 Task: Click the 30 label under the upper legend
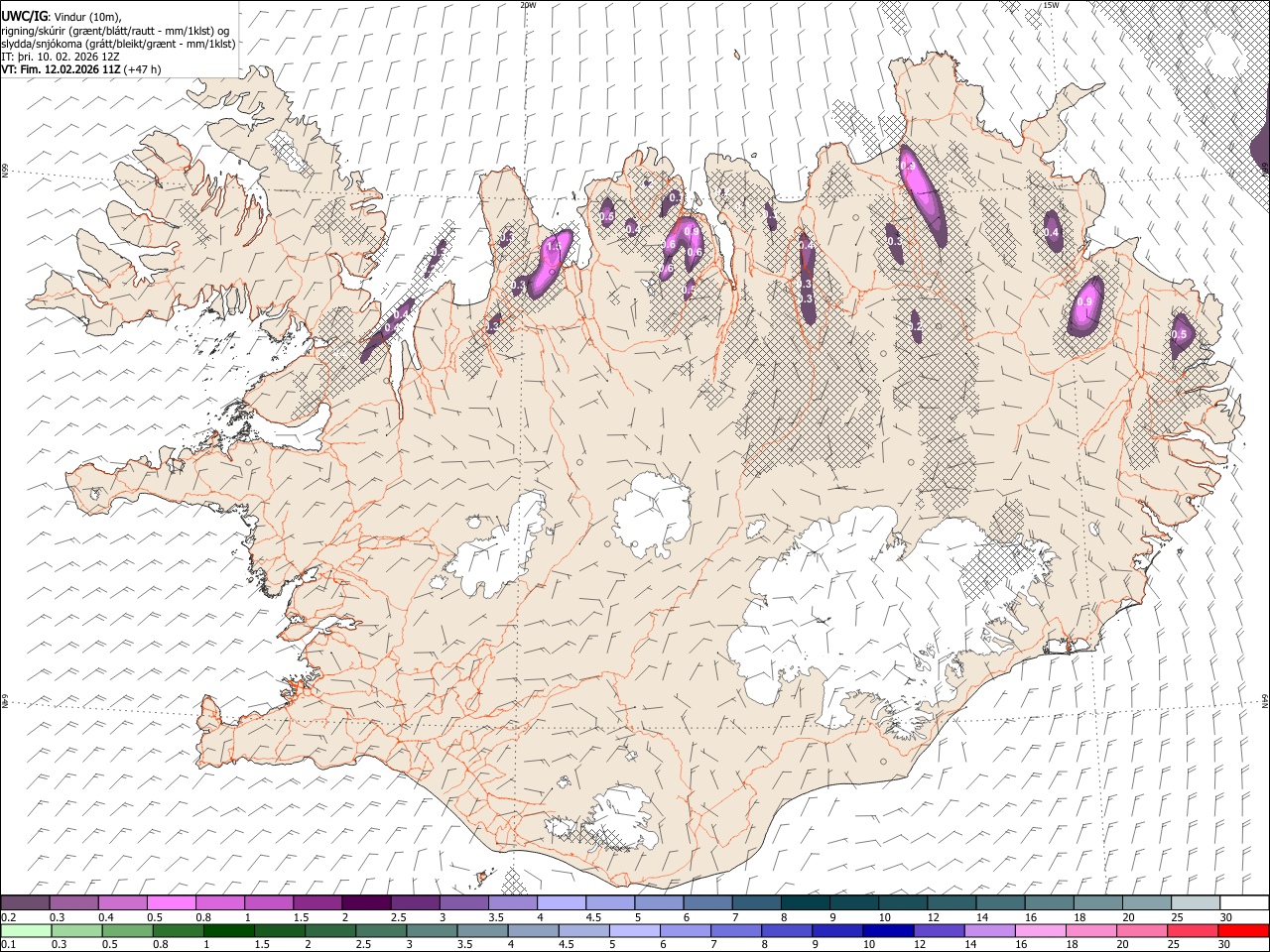(1226, 917)
